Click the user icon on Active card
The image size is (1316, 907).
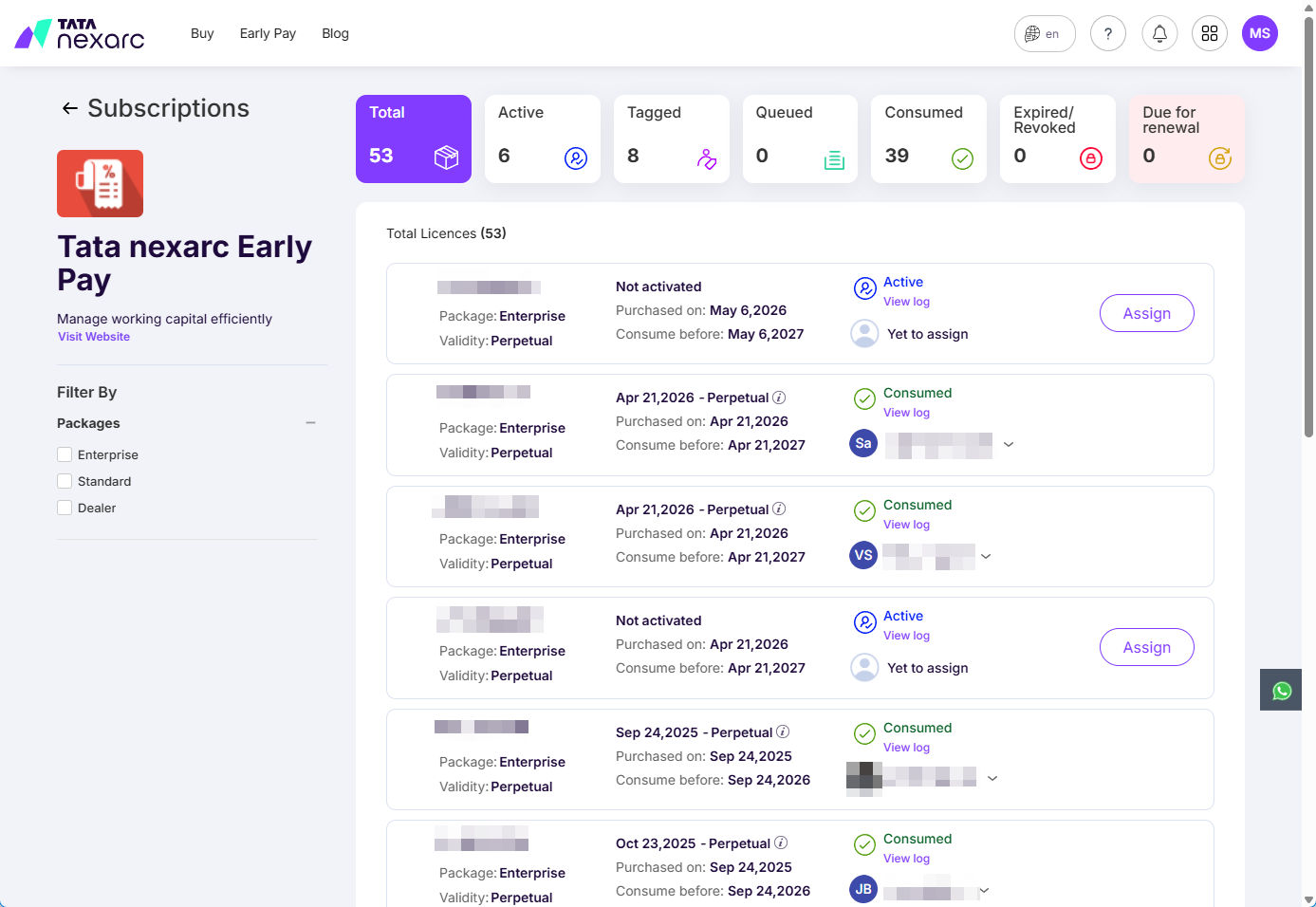pyautogui.click(x=576, y=158)
